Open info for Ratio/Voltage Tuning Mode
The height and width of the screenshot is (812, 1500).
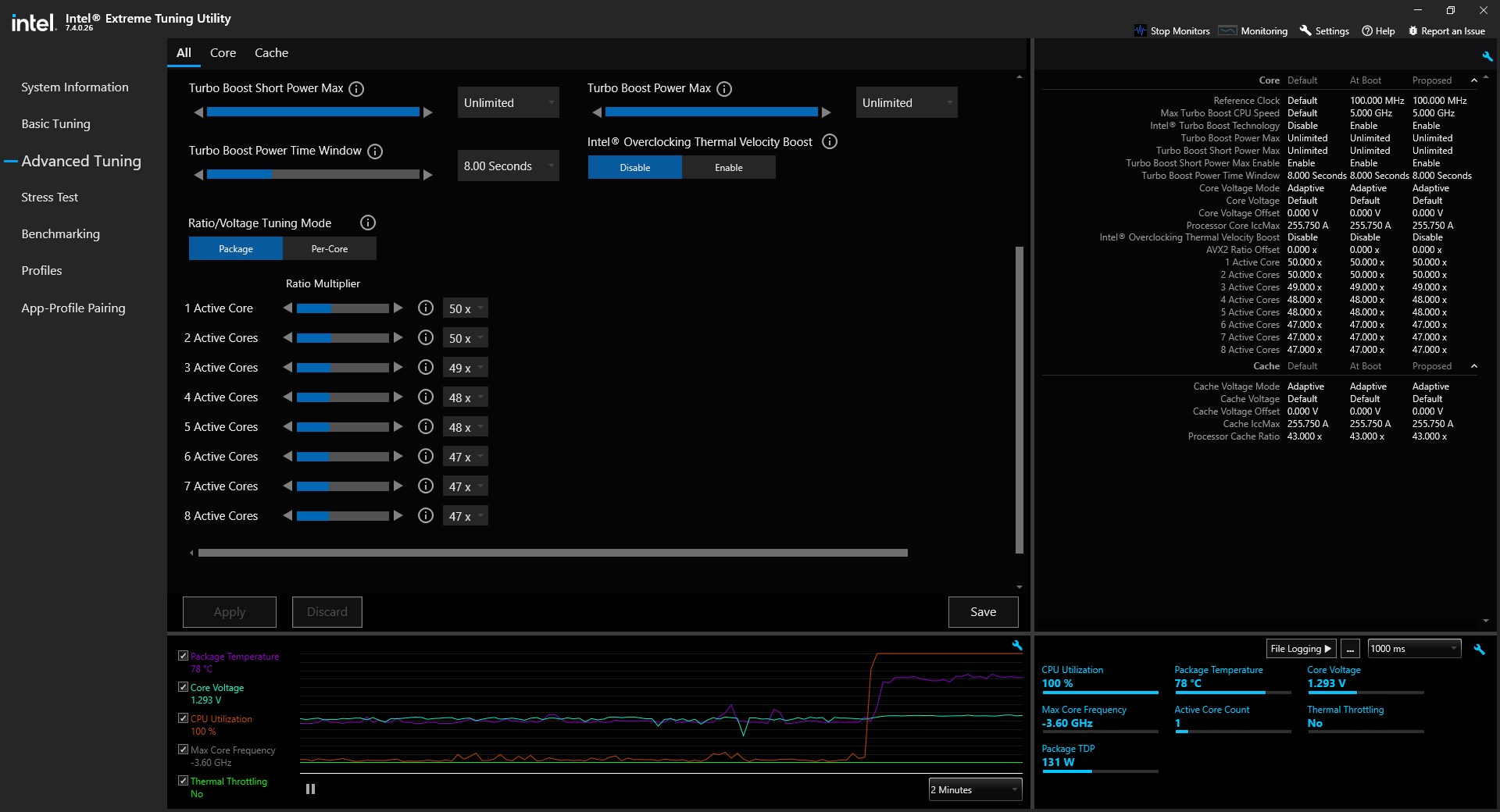point(368,223)
